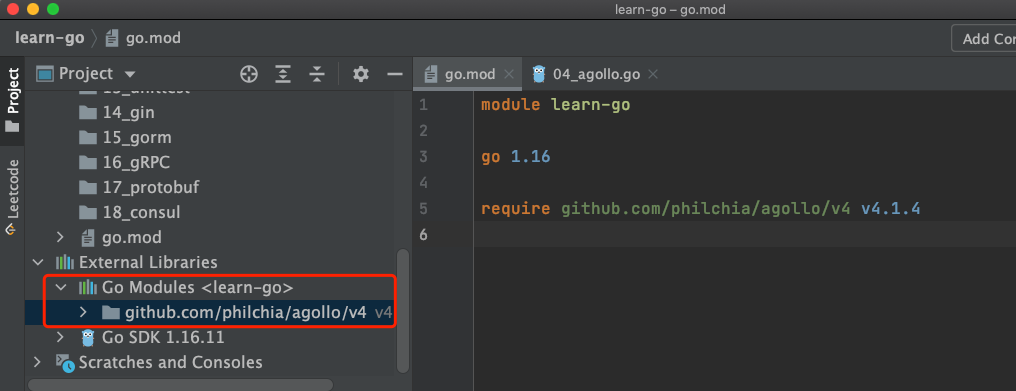This screenshot has width=1016, height=391.
Task: Click the learn-go breadcrumb
Action: click(x=50, y=38)
